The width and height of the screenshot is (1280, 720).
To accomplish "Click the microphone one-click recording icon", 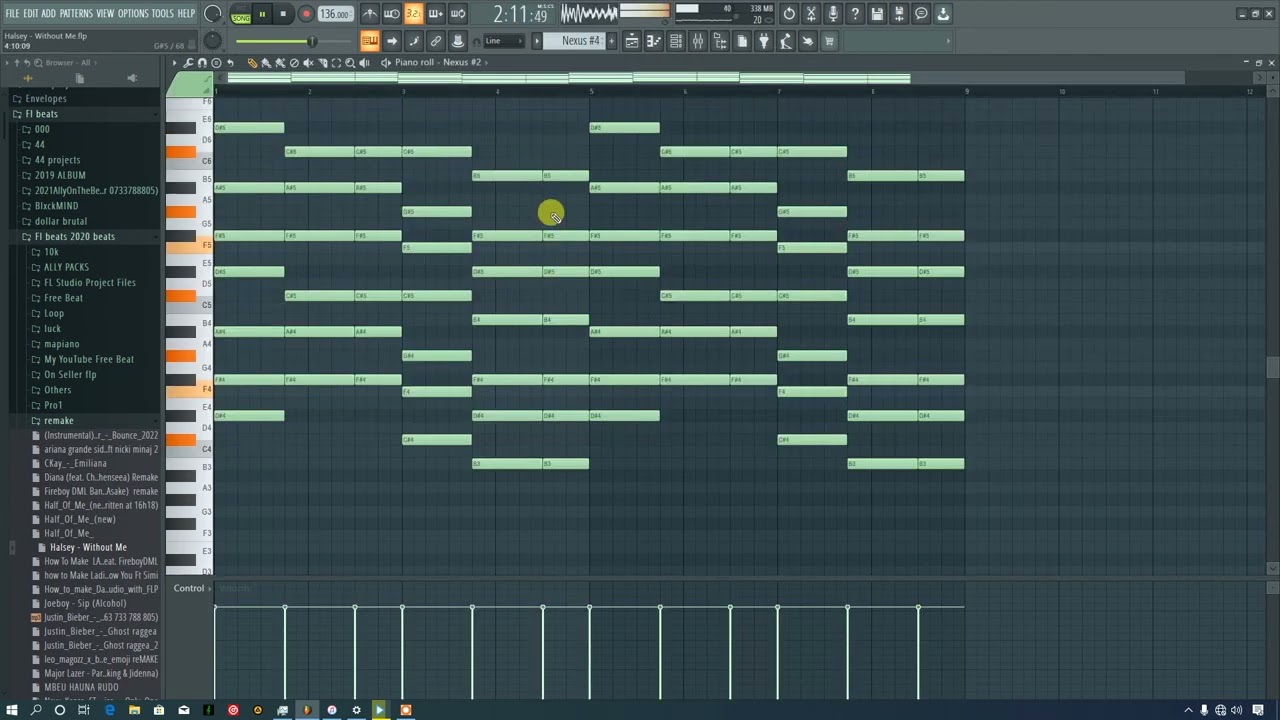I will click(x=833, y=14).
